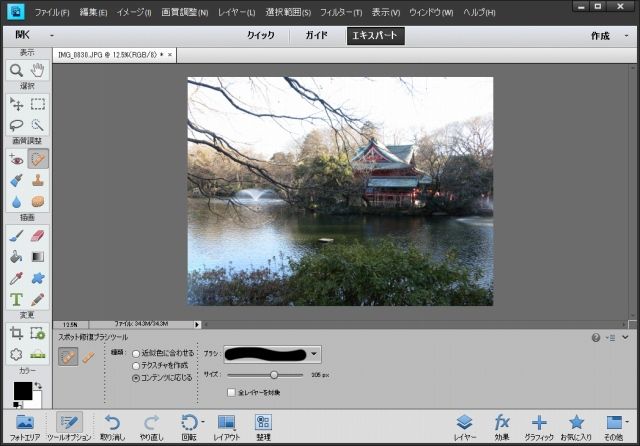Open the レイアウト button
The width and height of the screenshot is (640, 446).
click(x=227, y=427)
